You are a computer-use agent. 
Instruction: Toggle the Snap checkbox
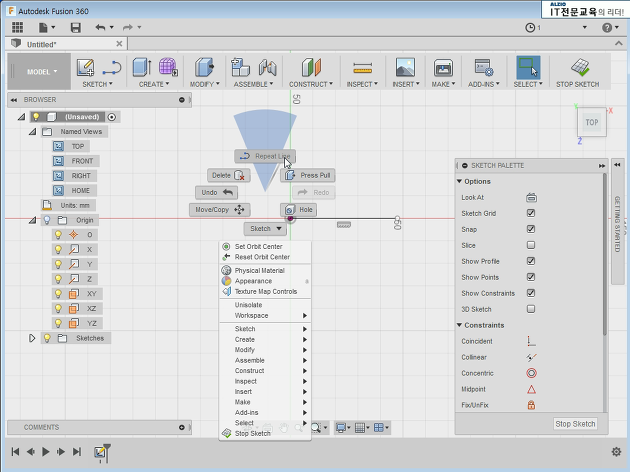tap(531, 229)
